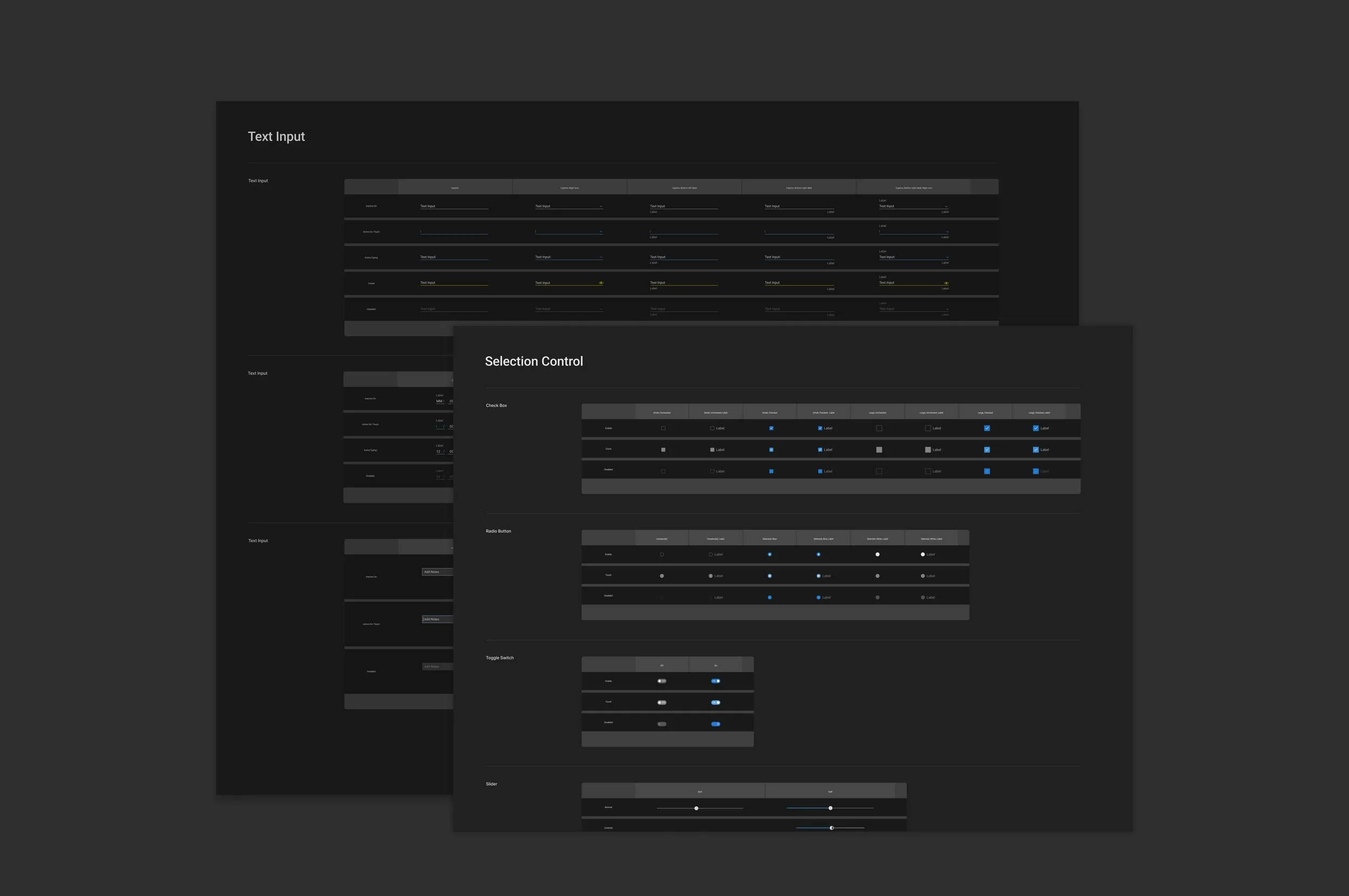Expand chevron in Inactive On row, Caption Right icon column
The width and height of the screenshot is (1349, 896).
[x=601, y=206]
